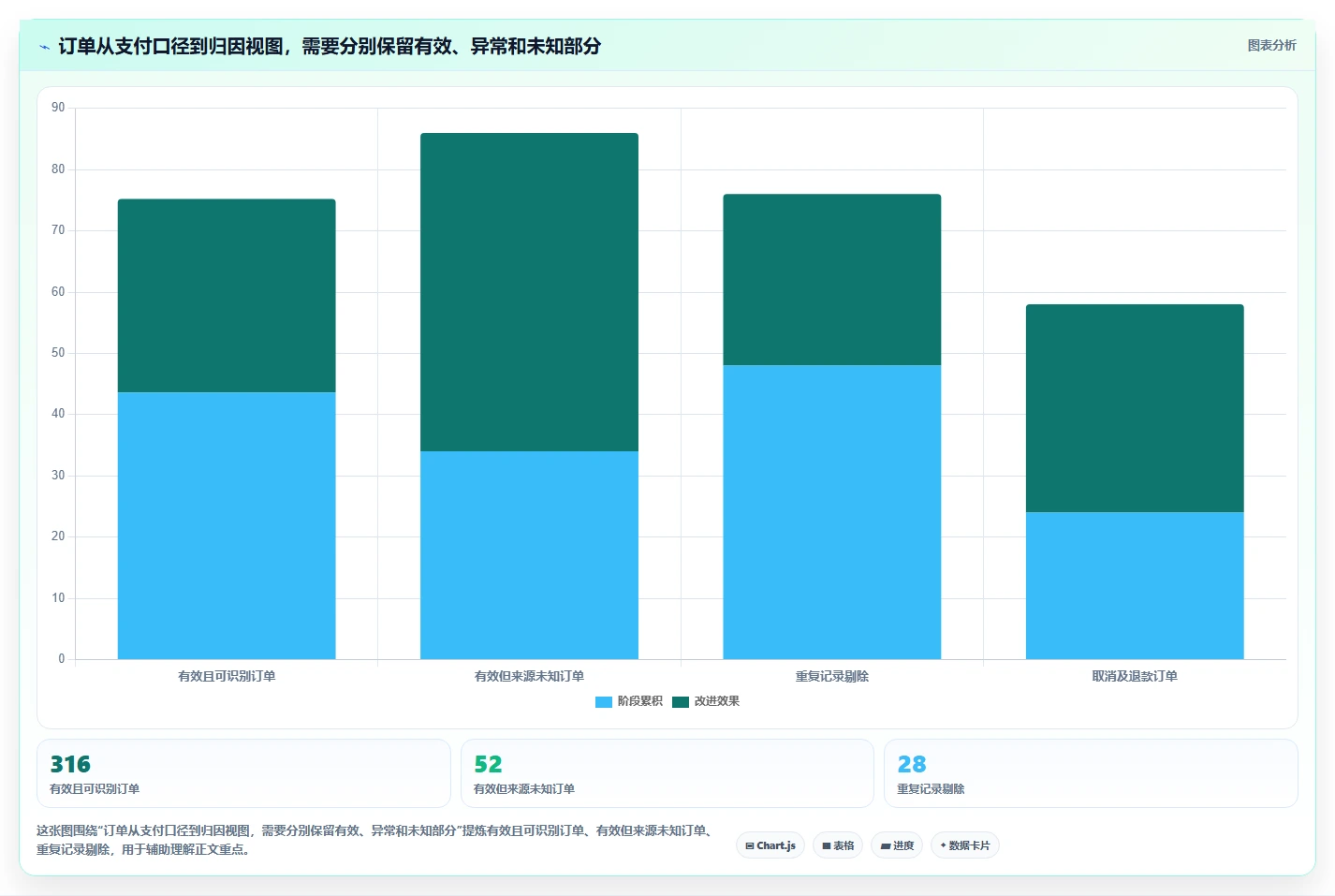1335x896 pixels.
Task: Open the 28 重复记录剔除 data card
Action: (1091, 773)
